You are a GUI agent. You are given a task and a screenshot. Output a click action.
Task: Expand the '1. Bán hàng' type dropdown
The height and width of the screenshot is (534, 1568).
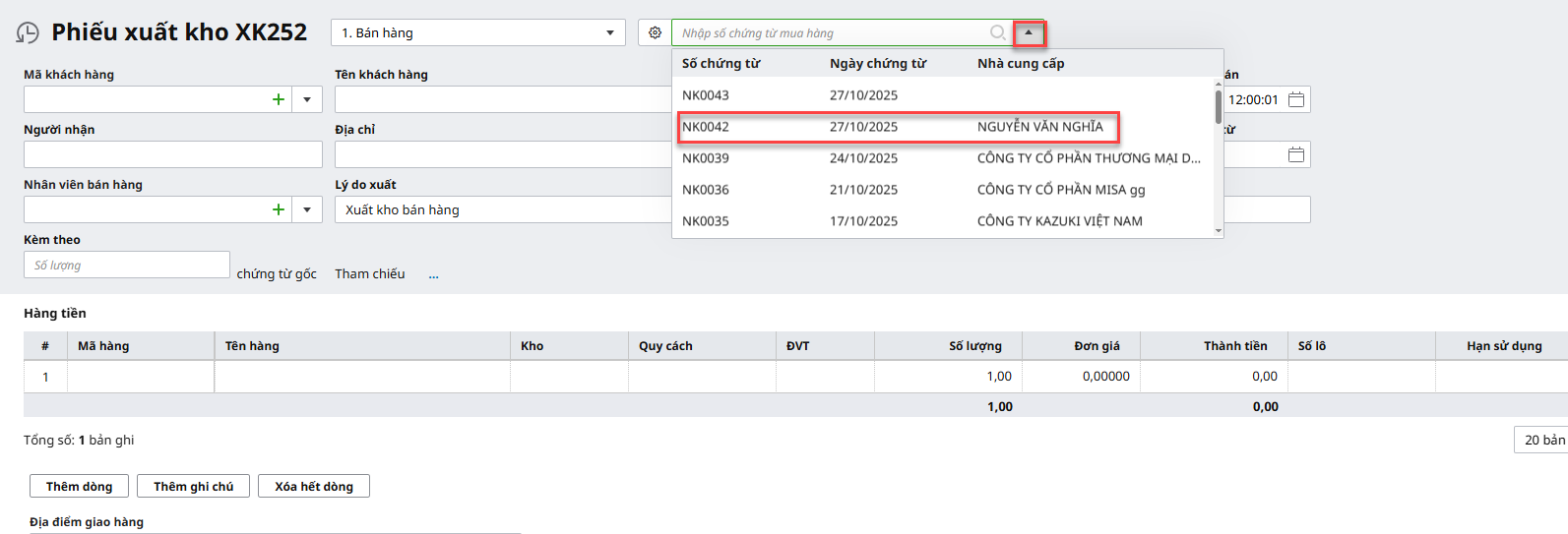coord(609,32)
